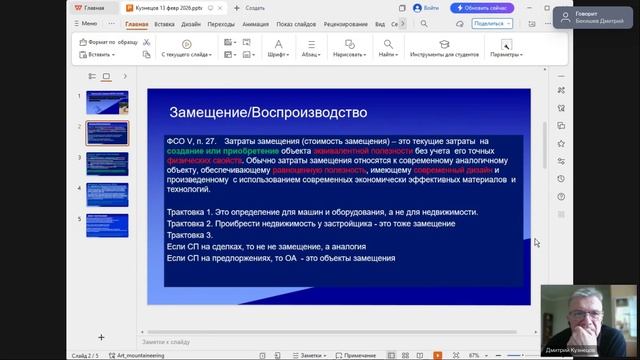Image resolution: width=640 pixels, height=360 pixels.
Task: Click the zoom out minus button
Action: [498, 356]
